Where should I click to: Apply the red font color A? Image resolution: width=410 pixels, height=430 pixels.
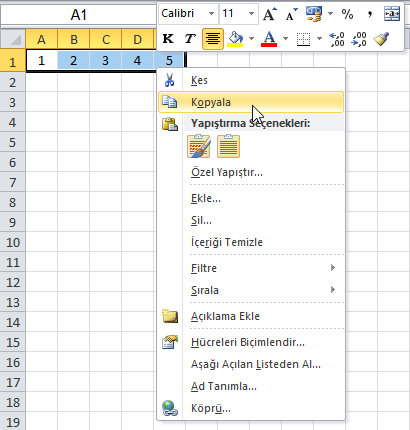269,39
